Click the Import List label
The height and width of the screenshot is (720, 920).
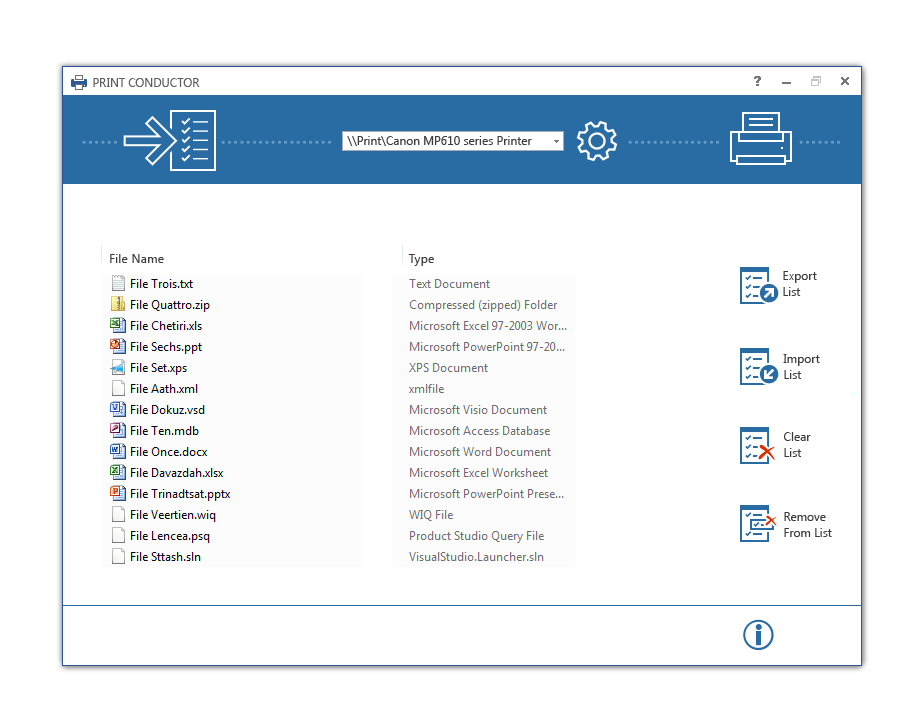pyautogui.click(x=801, y=367)
